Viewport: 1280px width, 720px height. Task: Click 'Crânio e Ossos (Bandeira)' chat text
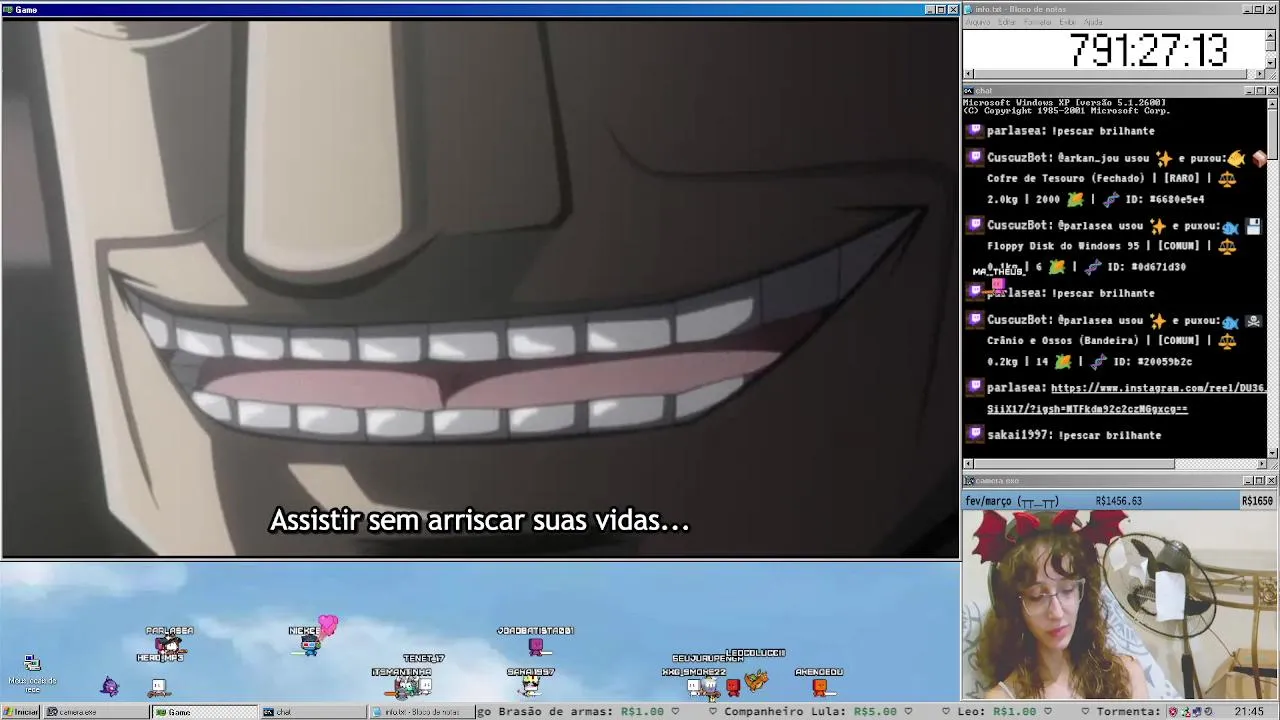(x=1066, y=341)
